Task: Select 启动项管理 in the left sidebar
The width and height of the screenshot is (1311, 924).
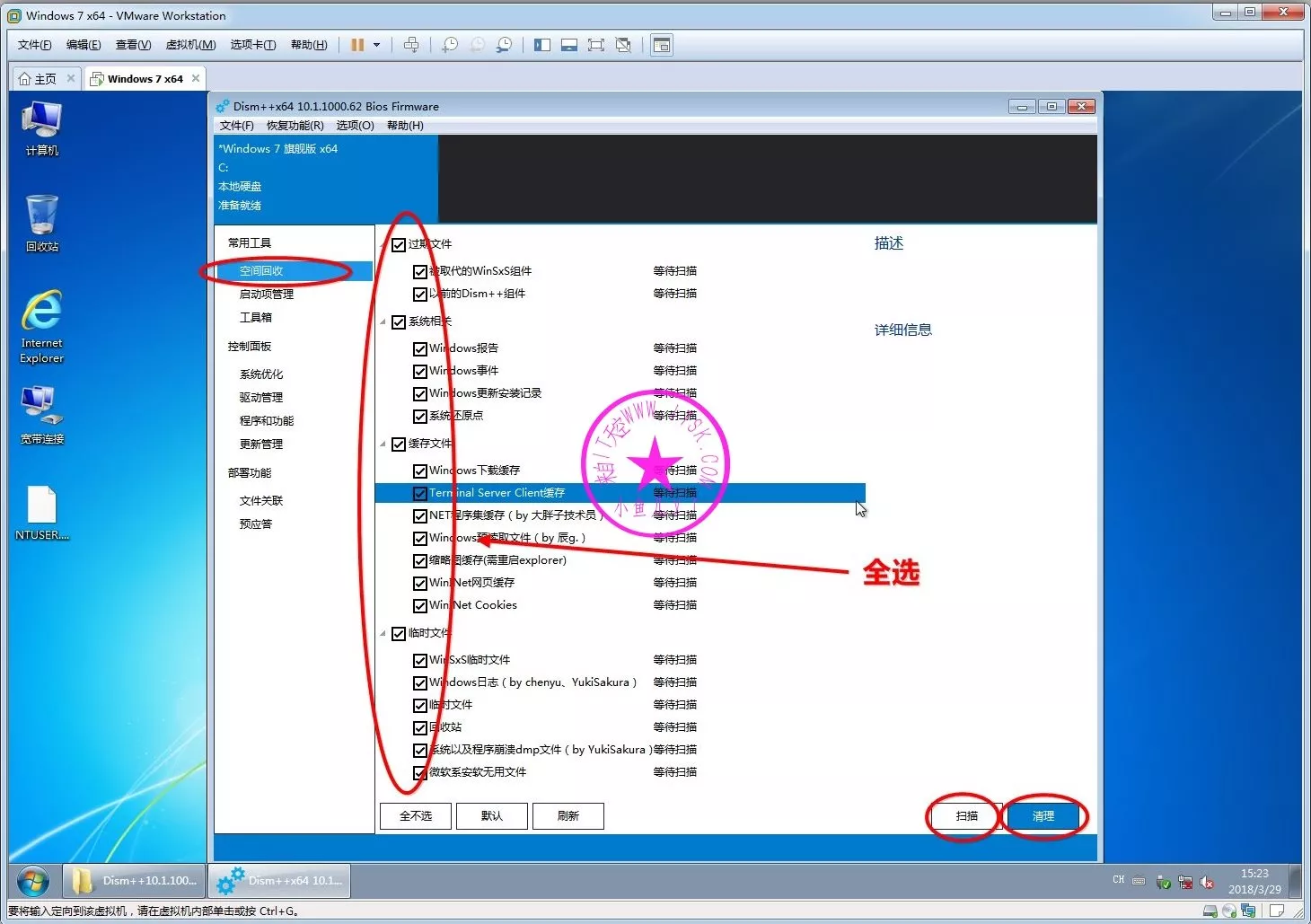Action: click(x=266, y=295)
